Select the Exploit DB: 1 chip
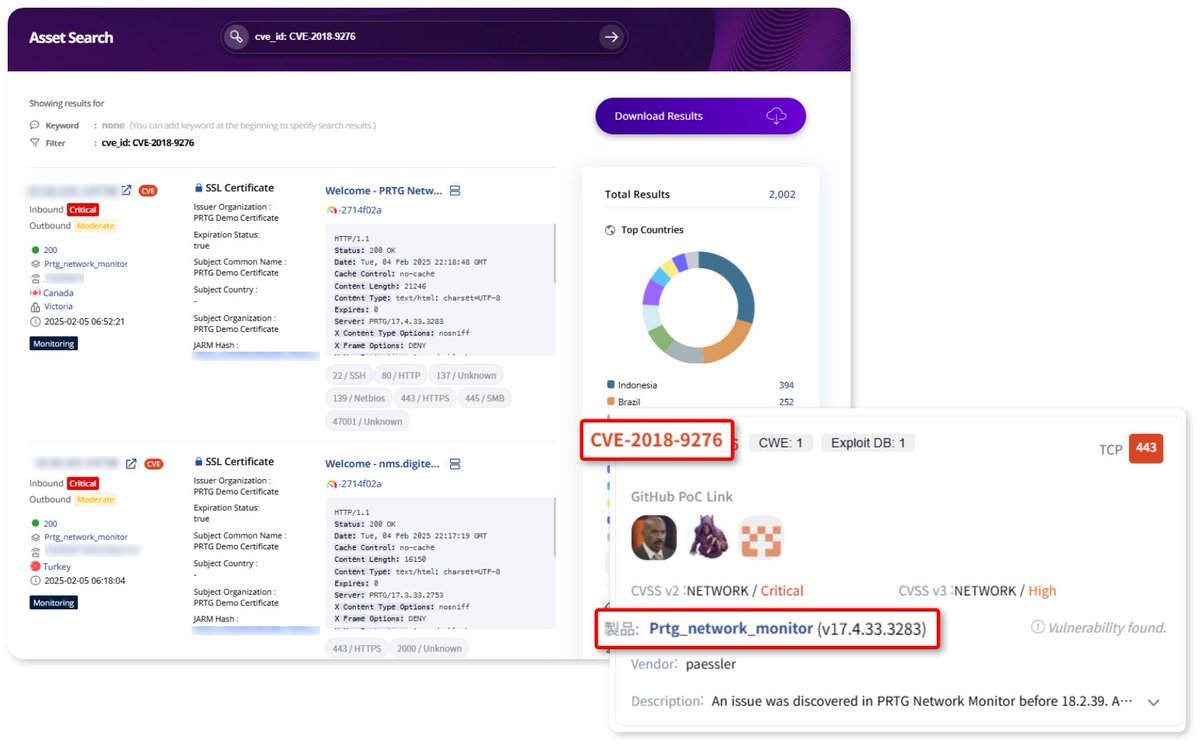Image resolution: width=1200 pixels, height=746 pixels. (868, 443)
